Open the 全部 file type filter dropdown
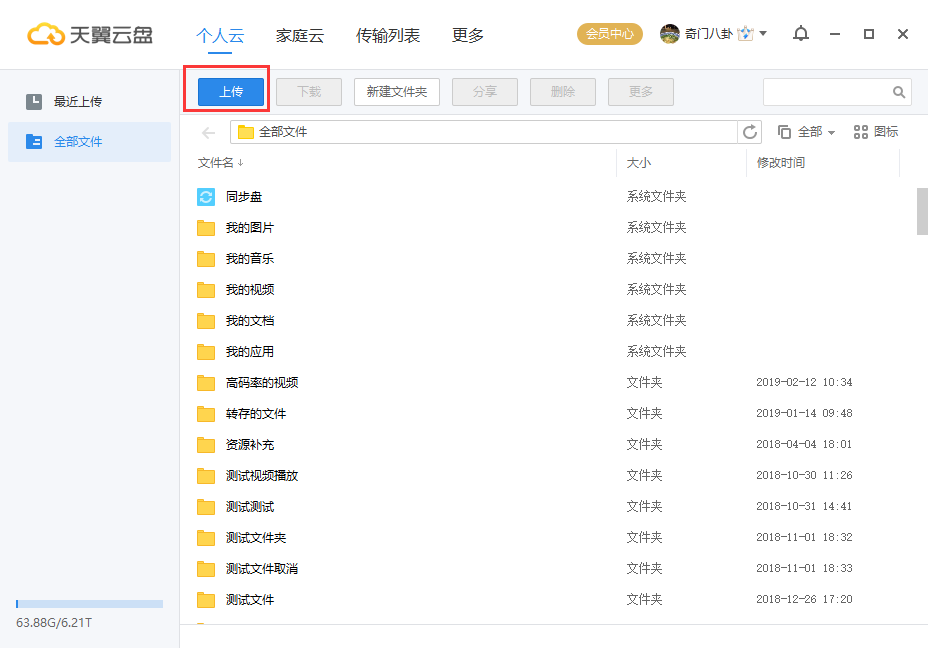This screenshot has width=928, height=648. pos(807,131)
